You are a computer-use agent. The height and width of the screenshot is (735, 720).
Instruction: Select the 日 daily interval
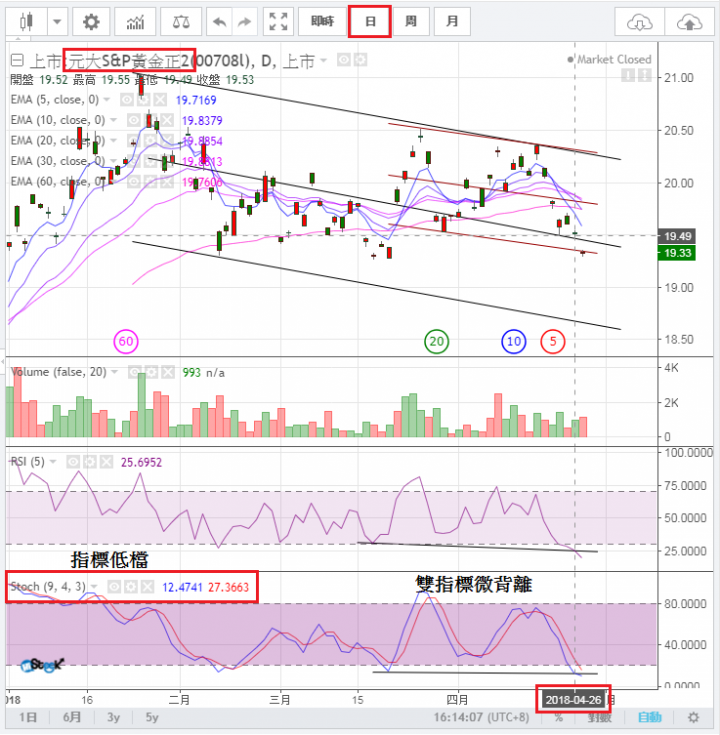370,22
